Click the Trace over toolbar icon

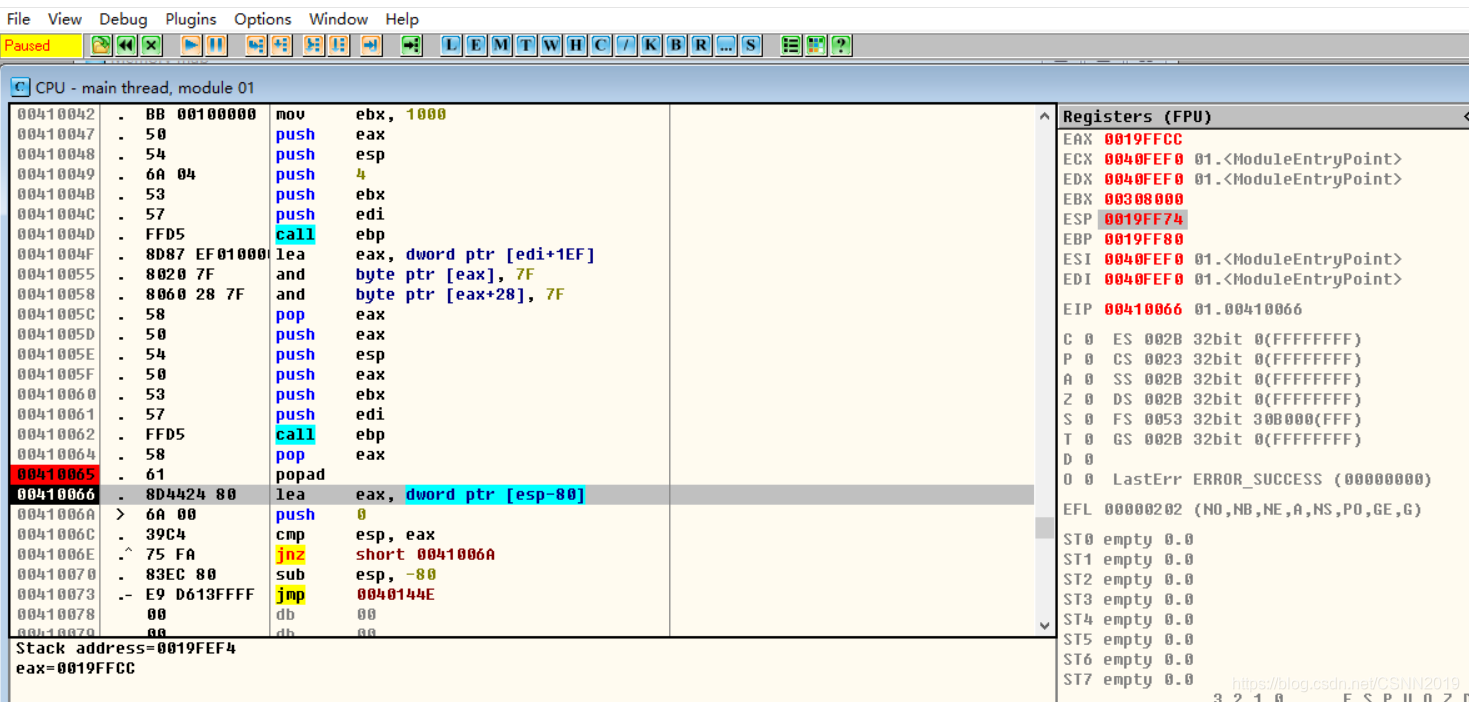339,45
